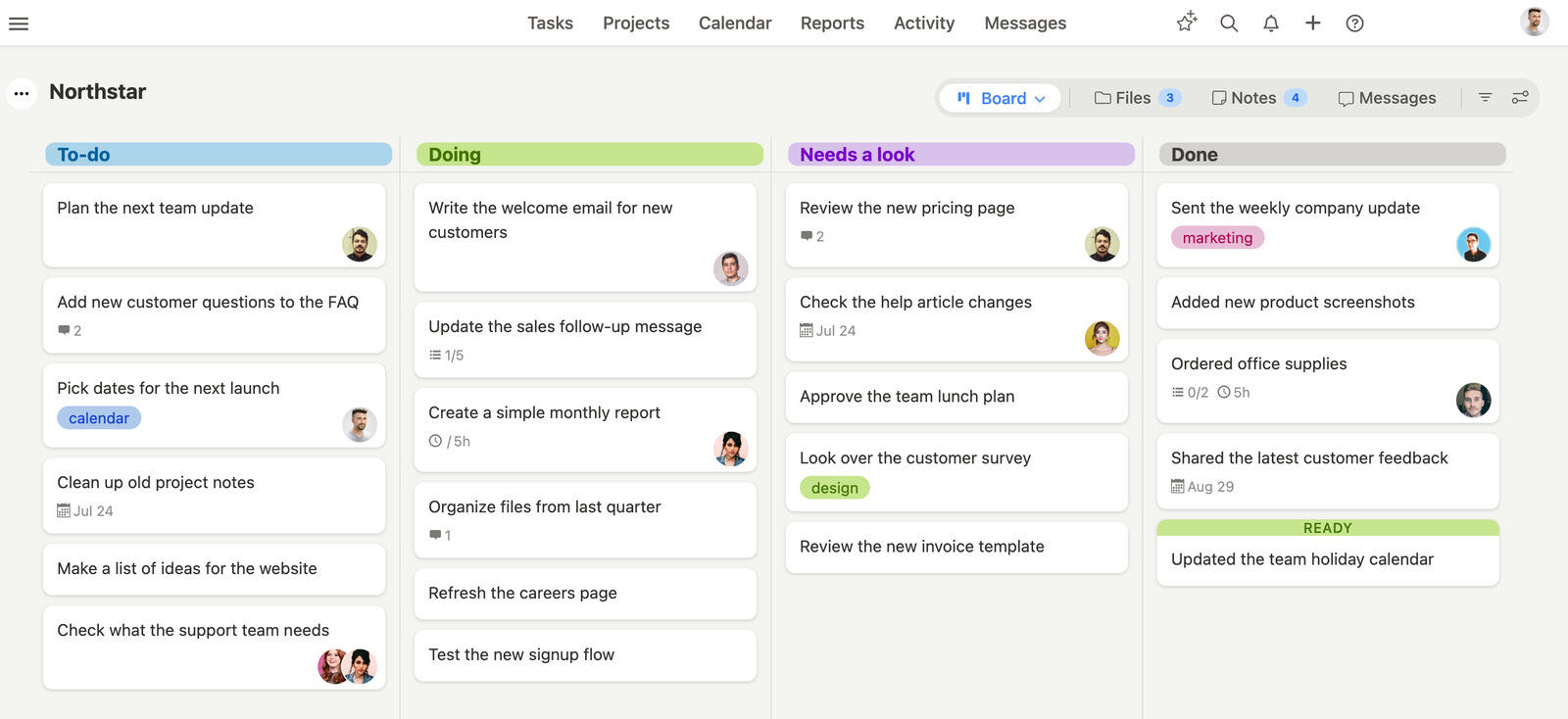Open the hamburger main menu
This screenshot has height=719, width=1568.
pos(19,24)
